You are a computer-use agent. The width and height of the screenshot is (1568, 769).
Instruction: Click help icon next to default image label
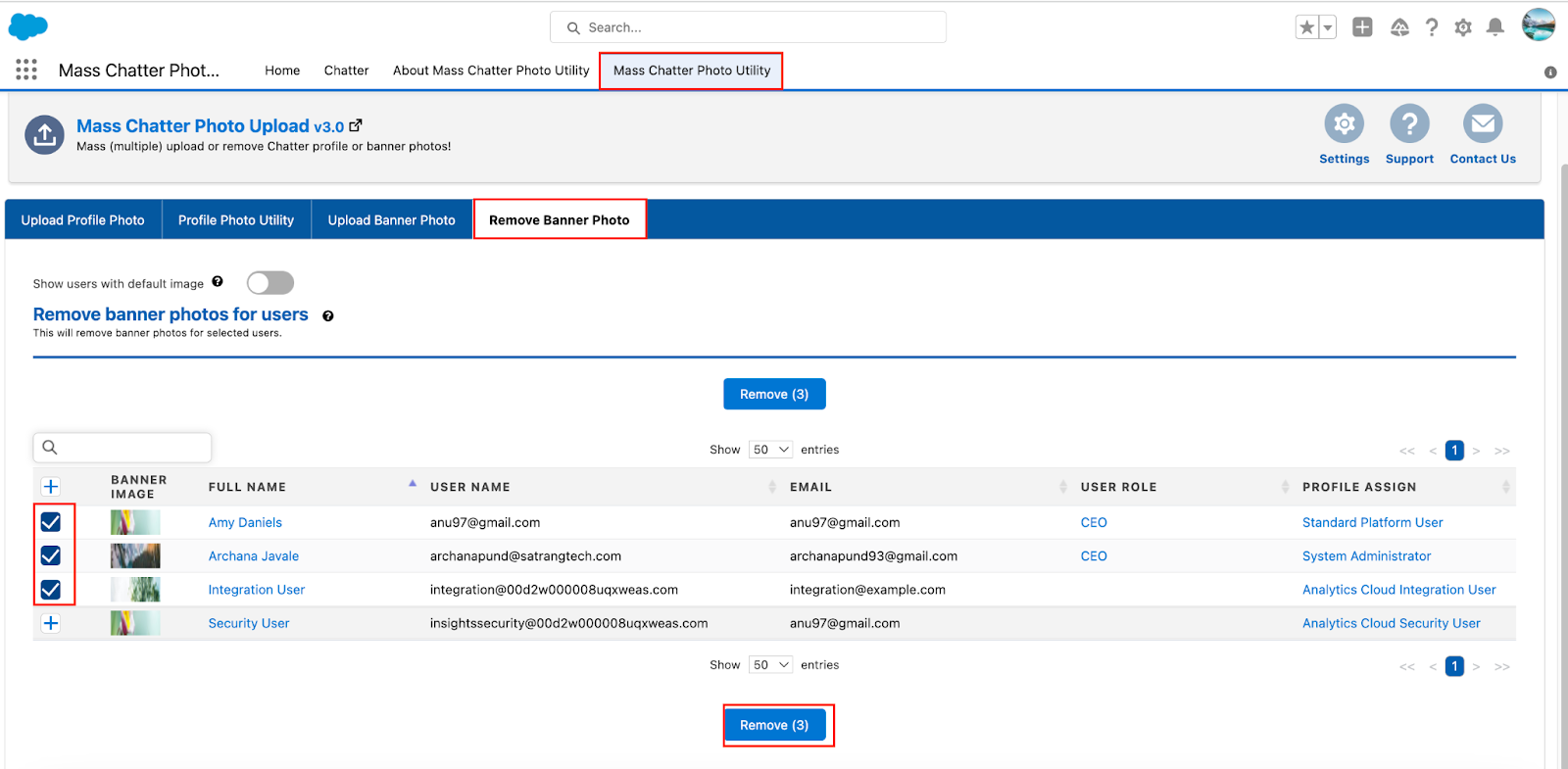tap(218, 282)
